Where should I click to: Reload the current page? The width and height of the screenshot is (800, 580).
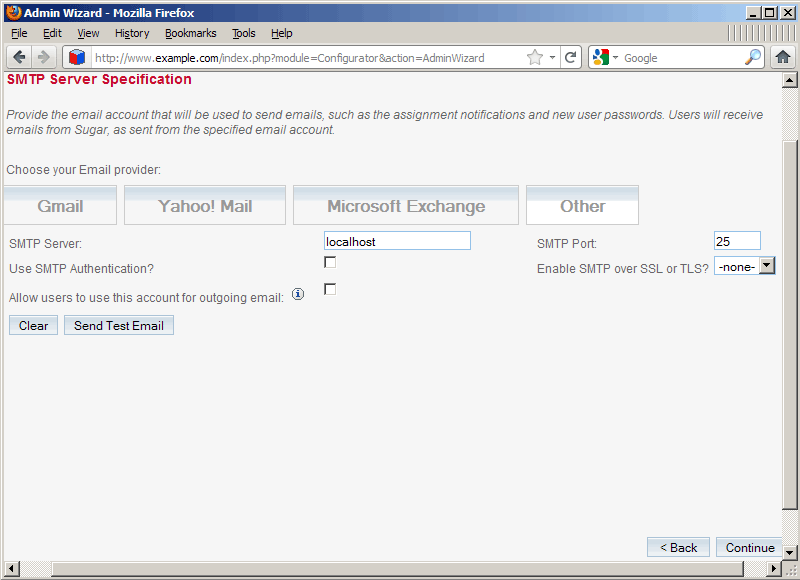[570, 57]
